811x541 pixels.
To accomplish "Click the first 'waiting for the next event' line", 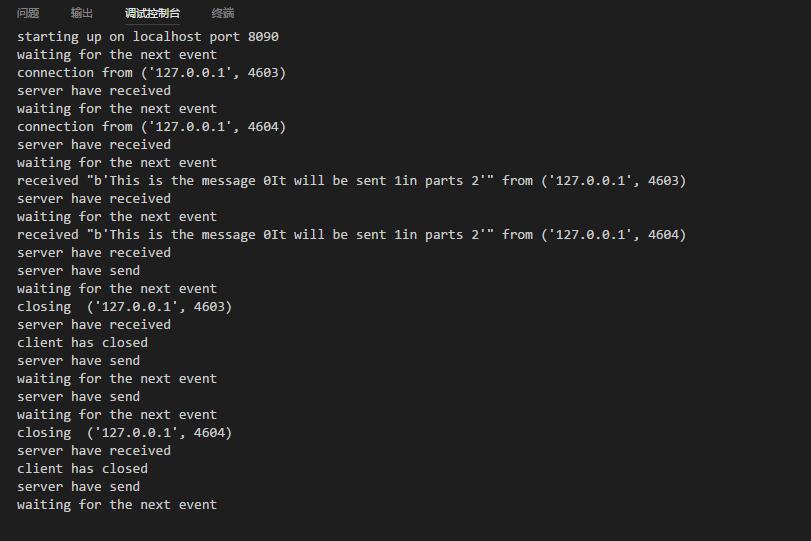I will 117,55.
